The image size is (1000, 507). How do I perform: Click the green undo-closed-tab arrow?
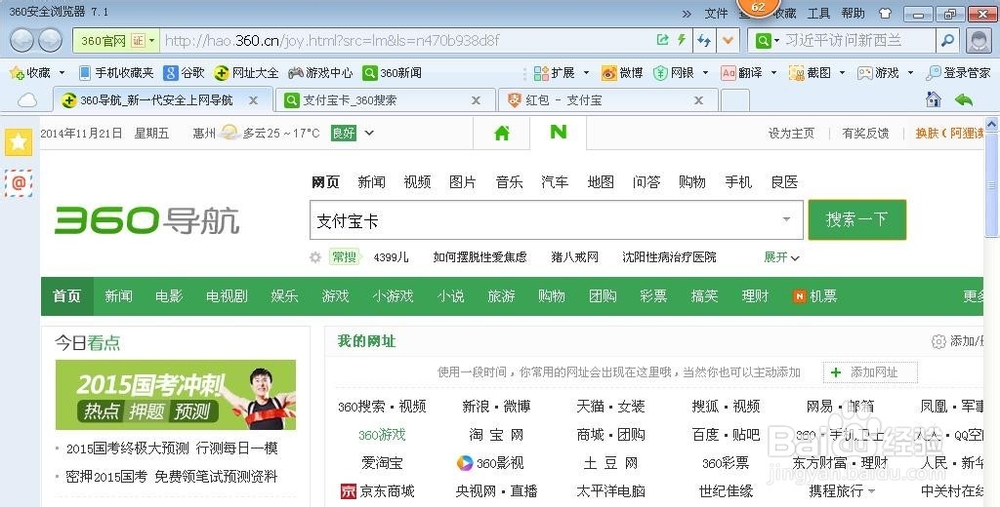[x=964, y=100]
